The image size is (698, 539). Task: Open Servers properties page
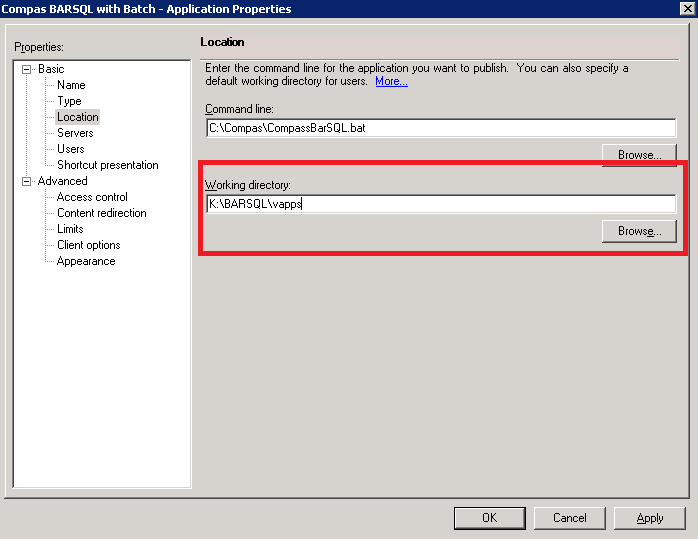point(75,133)
